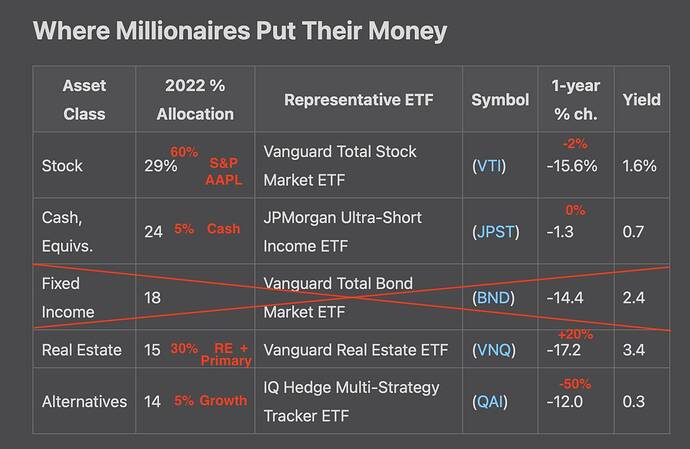Select the 1-year % ch. header
Image resolution: width=690 pixels, height=449 pixels.
tap(576, 99)
